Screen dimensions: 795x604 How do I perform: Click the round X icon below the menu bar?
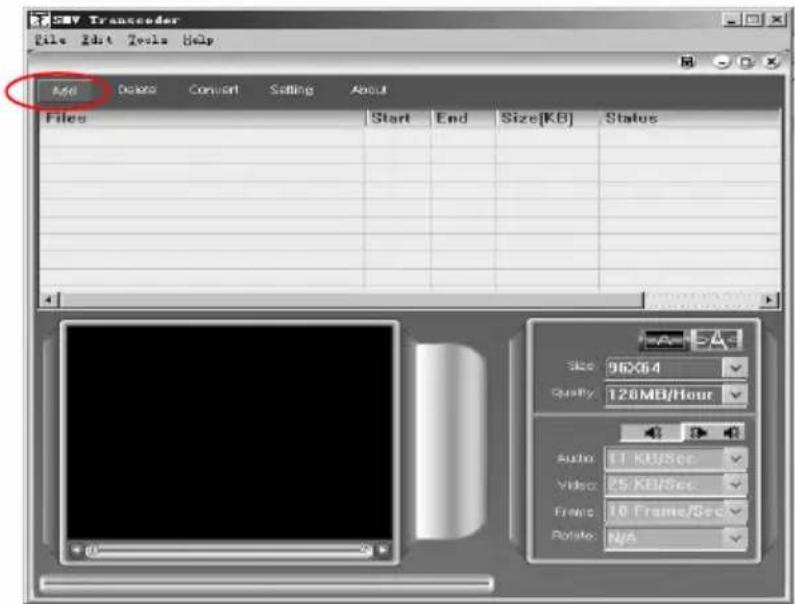[x=771, y=62]
